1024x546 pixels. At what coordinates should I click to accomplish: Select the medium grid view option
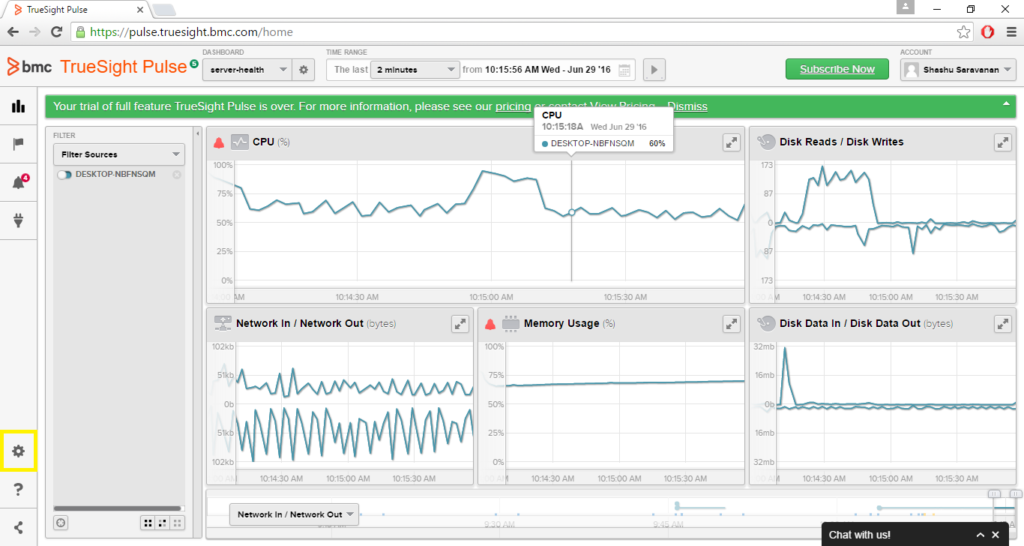[162, 523]
